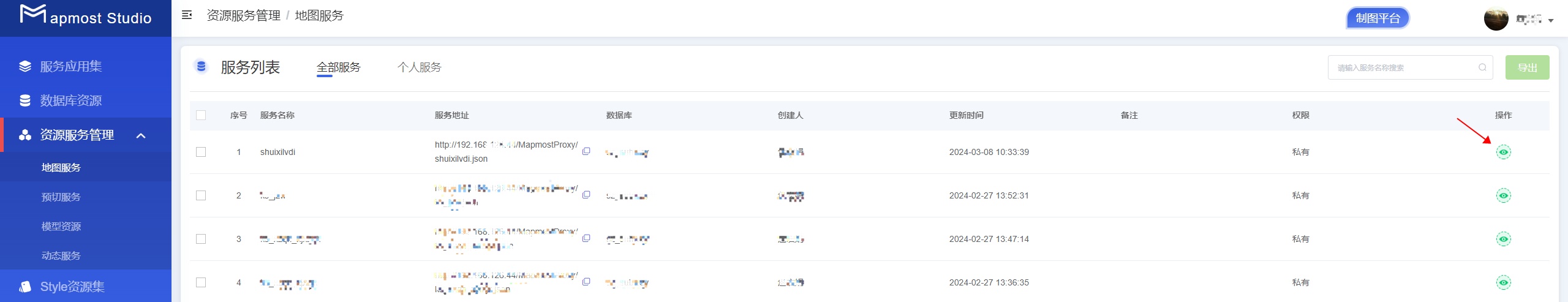Open 预切服务 in the sidebar submenu
Viewport: 1568px width, 302px height.
(x=61, y=197)
